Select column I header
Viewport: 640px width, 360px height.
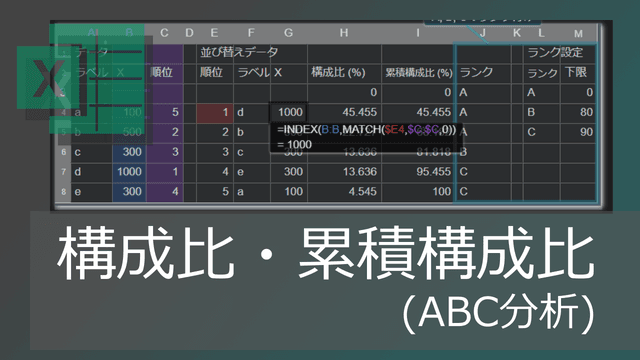tap(418, 33)
